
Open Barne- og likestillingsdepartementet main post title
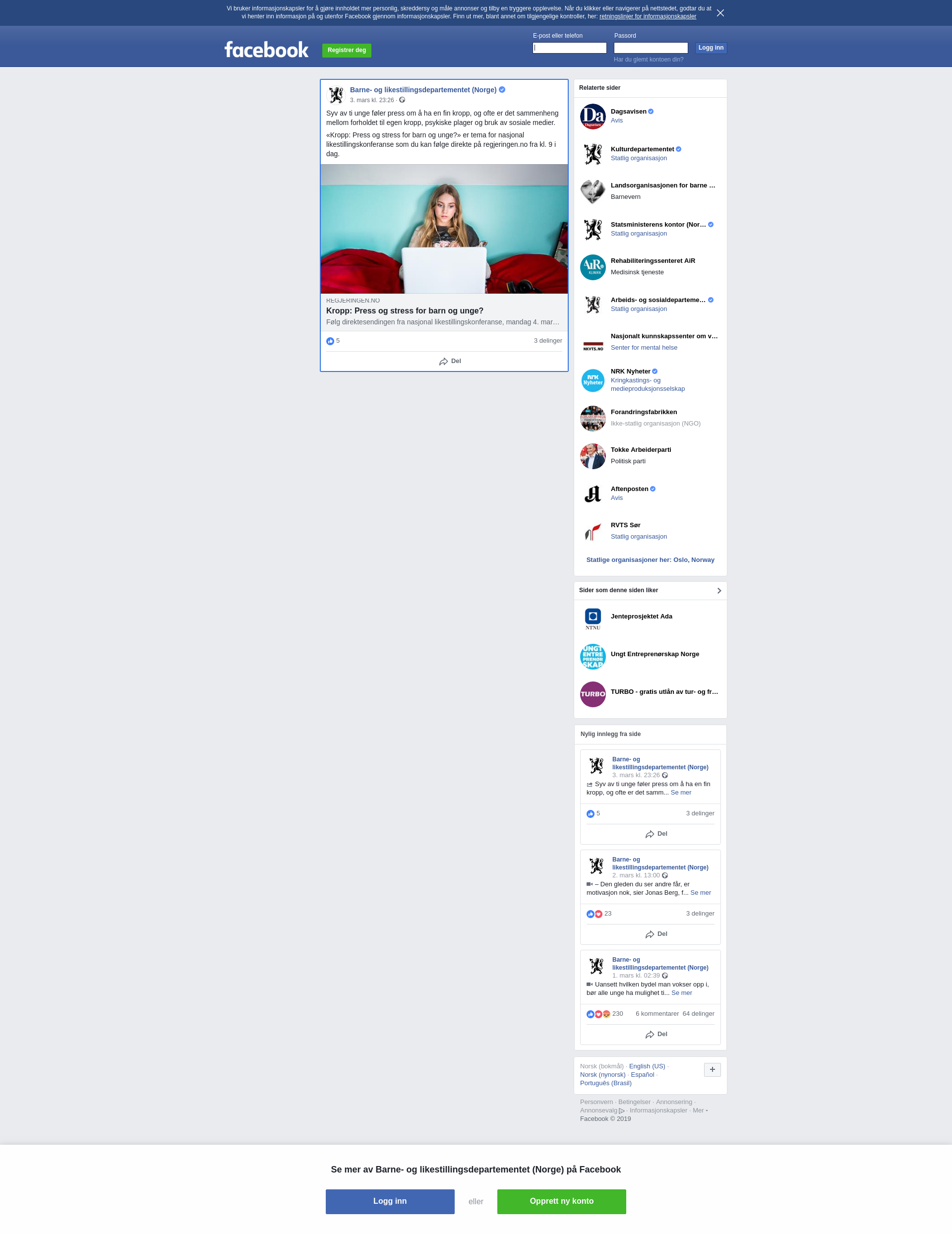click(423, 90)
